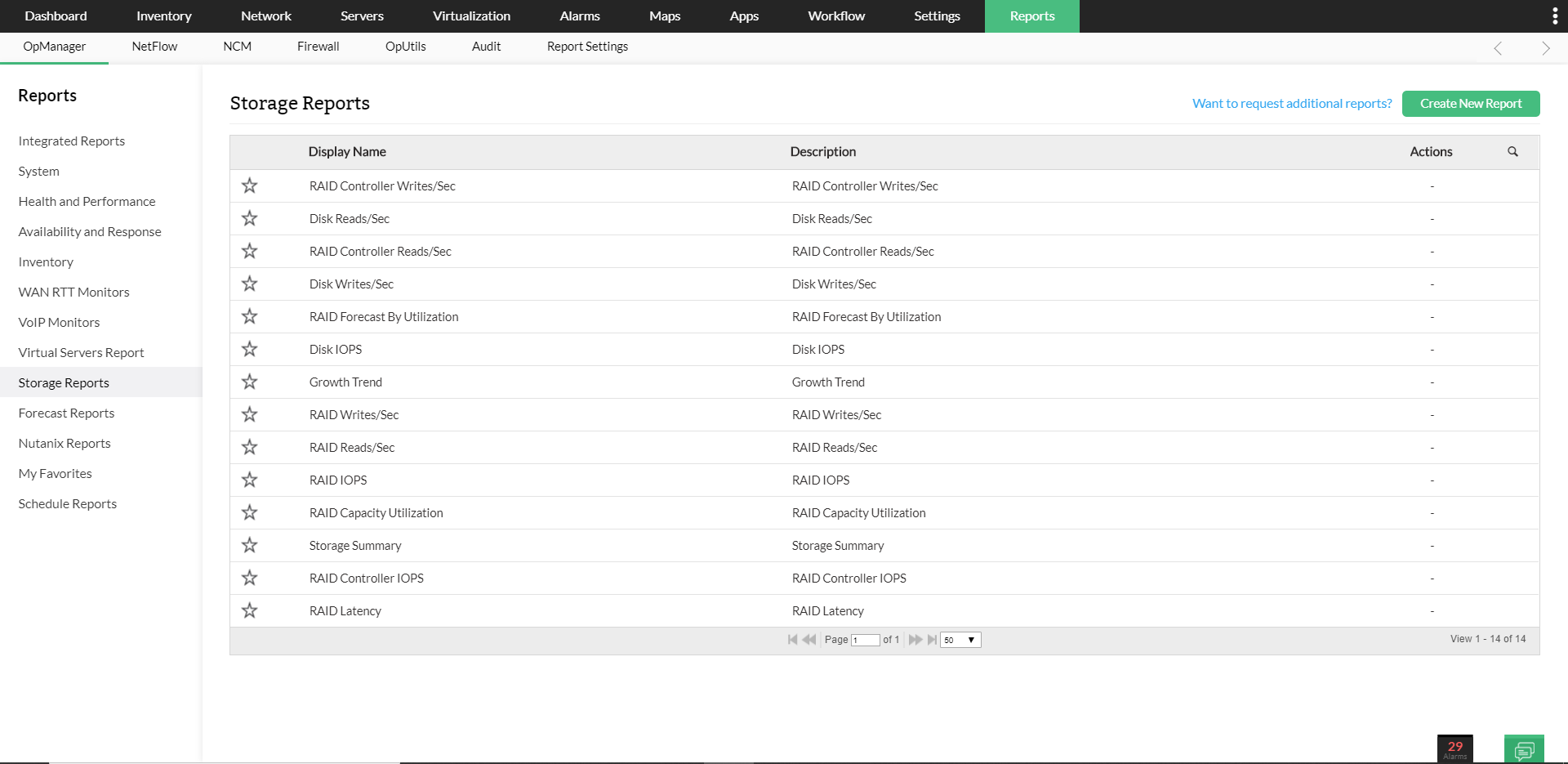The height and width of the screenshot is (764, 1568).
Task: Favorite the Growth Trend report star
Action: point(250,382)
